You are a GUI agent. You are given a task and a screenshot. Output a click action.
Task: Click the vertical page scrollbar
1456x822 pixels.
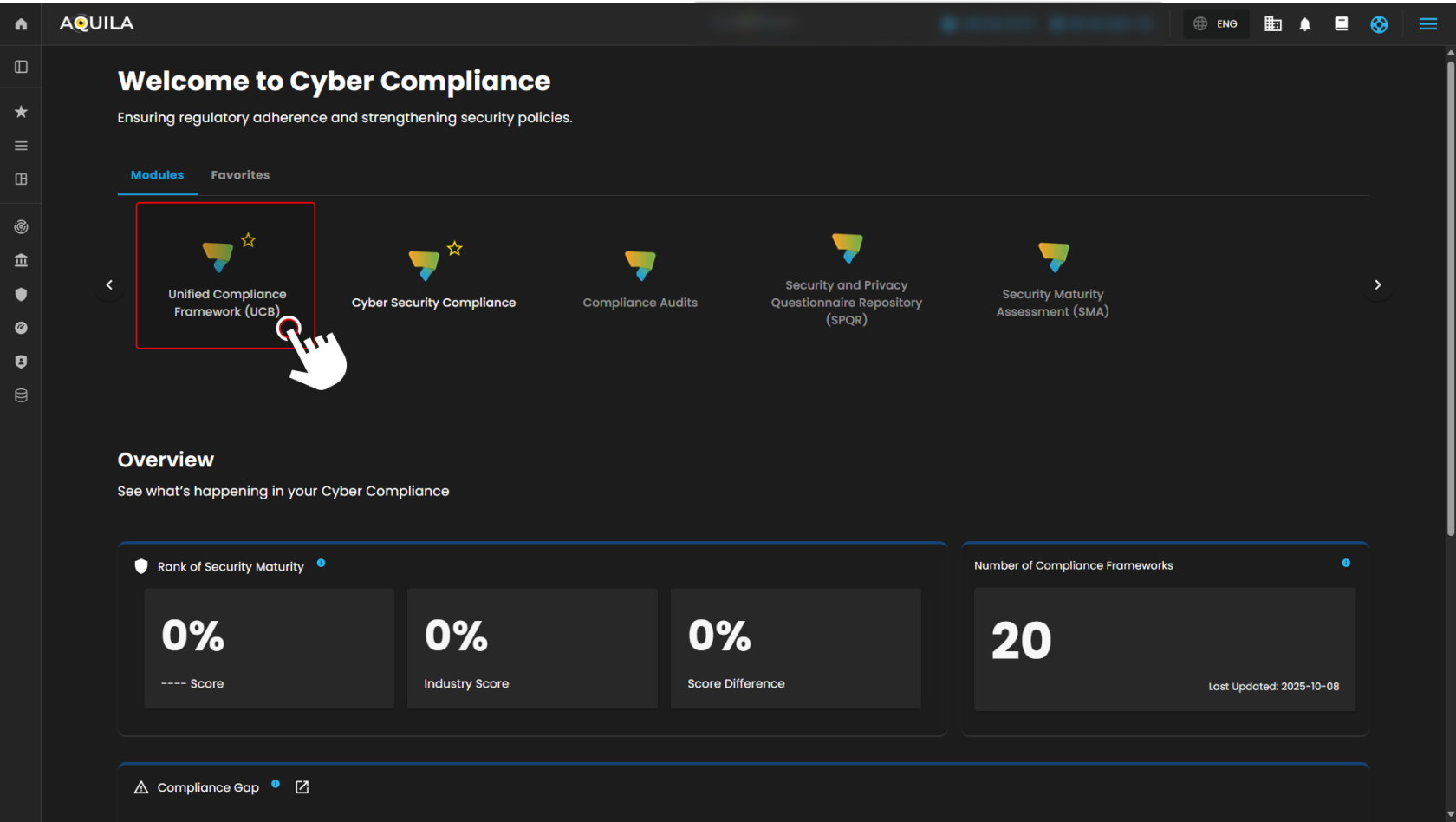(x=1450, y=295)
